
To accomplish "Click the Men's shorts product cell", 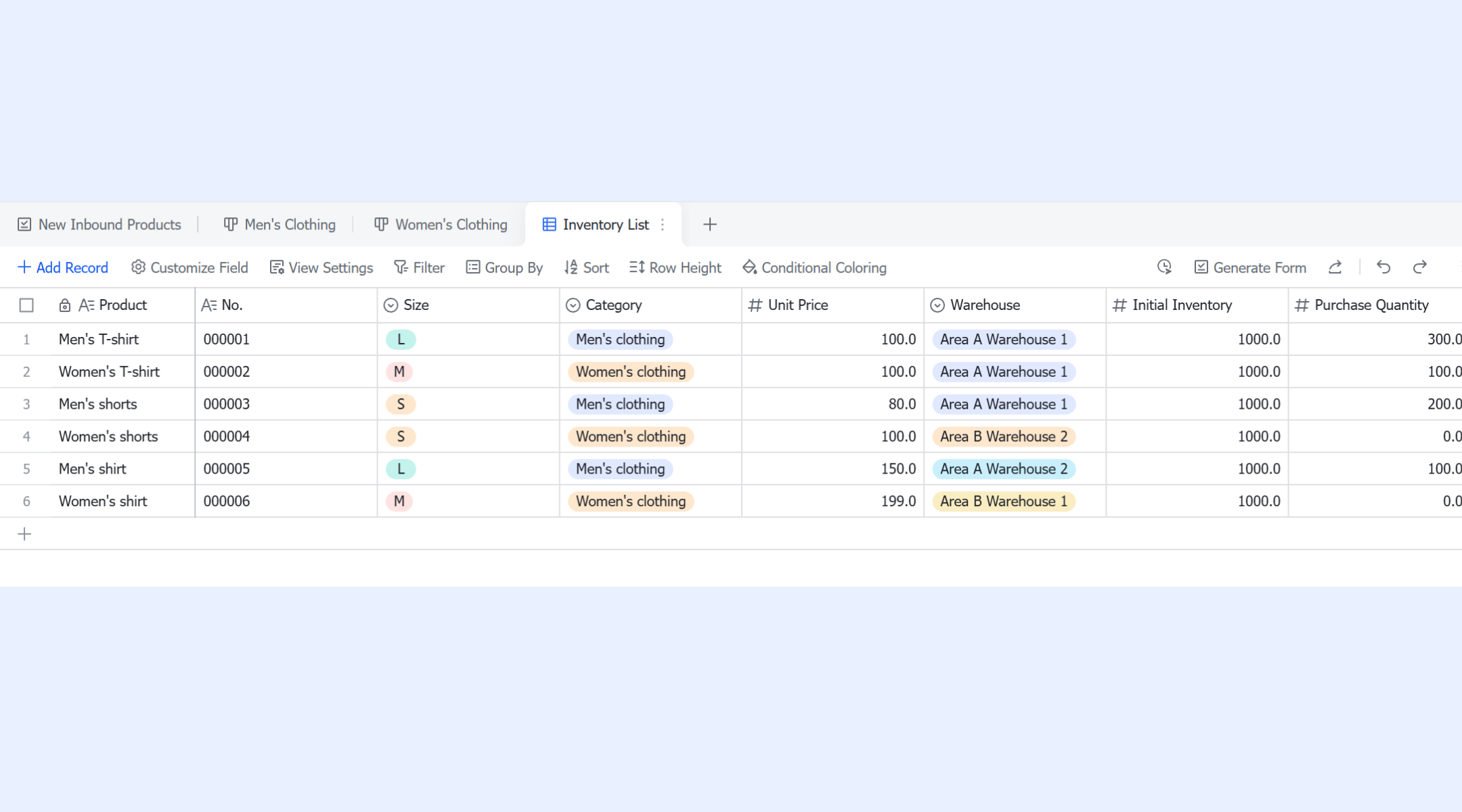I will coord(123,405).
